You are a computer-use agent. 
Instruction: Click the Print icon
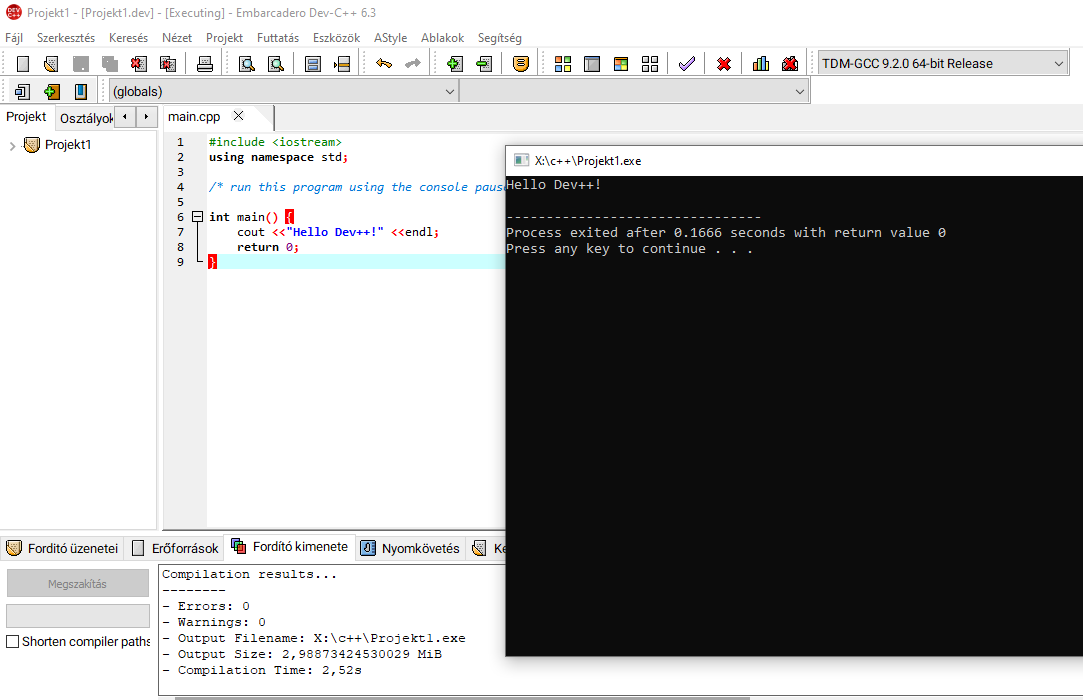pos(205,64)
